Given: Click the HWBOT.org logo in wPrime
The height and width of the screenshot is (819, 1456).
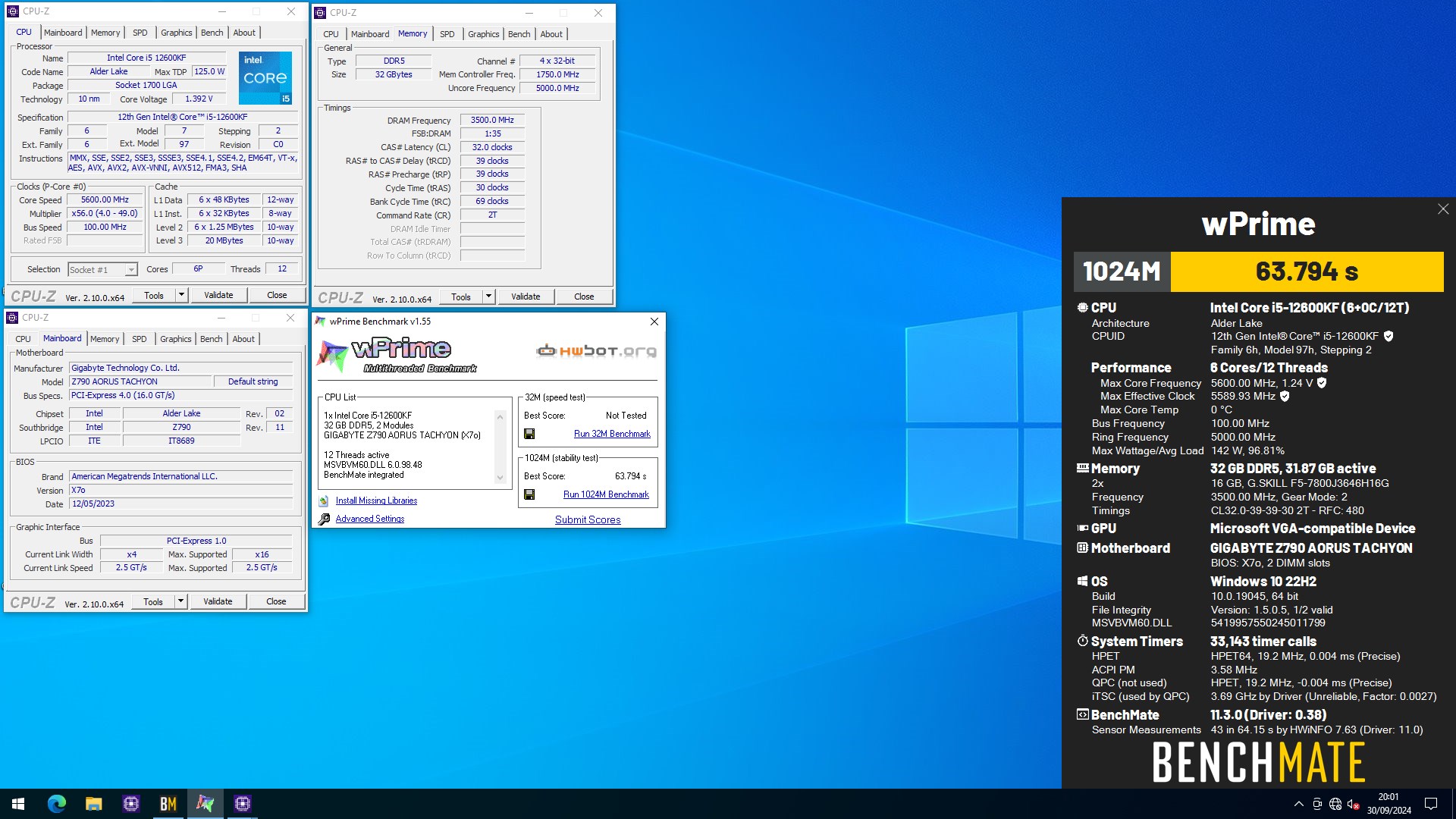Looking at the screenshot, I should [596, 350].
